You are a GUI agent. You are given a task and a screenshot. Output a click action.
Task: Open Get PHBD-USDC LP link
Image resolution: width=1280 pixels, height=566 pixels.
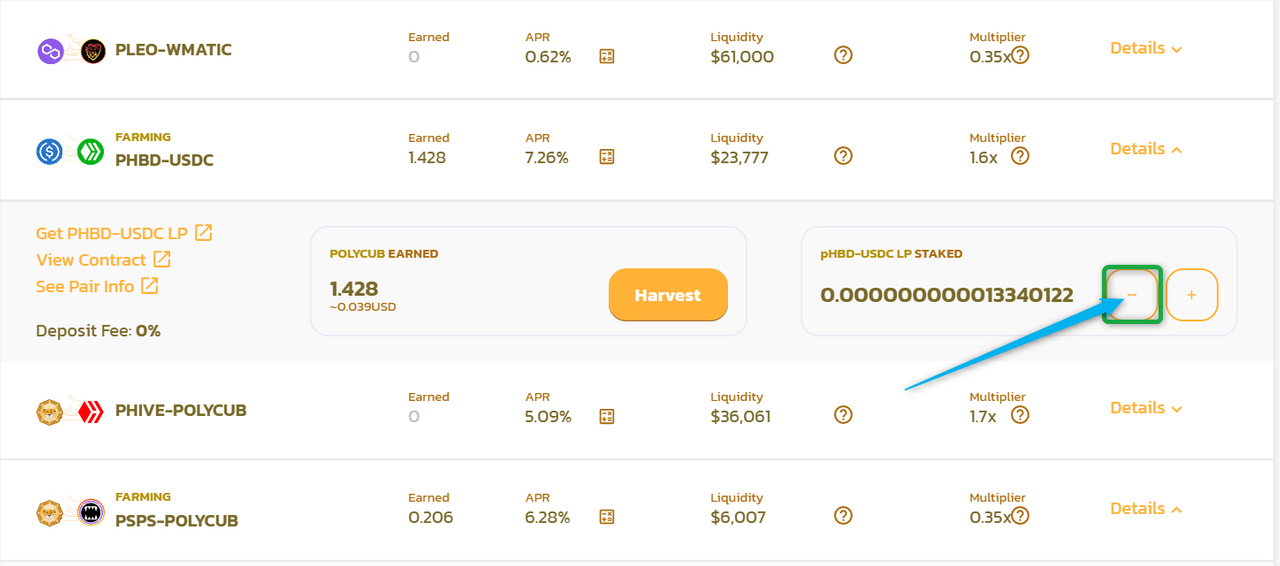tap(124, 233)
